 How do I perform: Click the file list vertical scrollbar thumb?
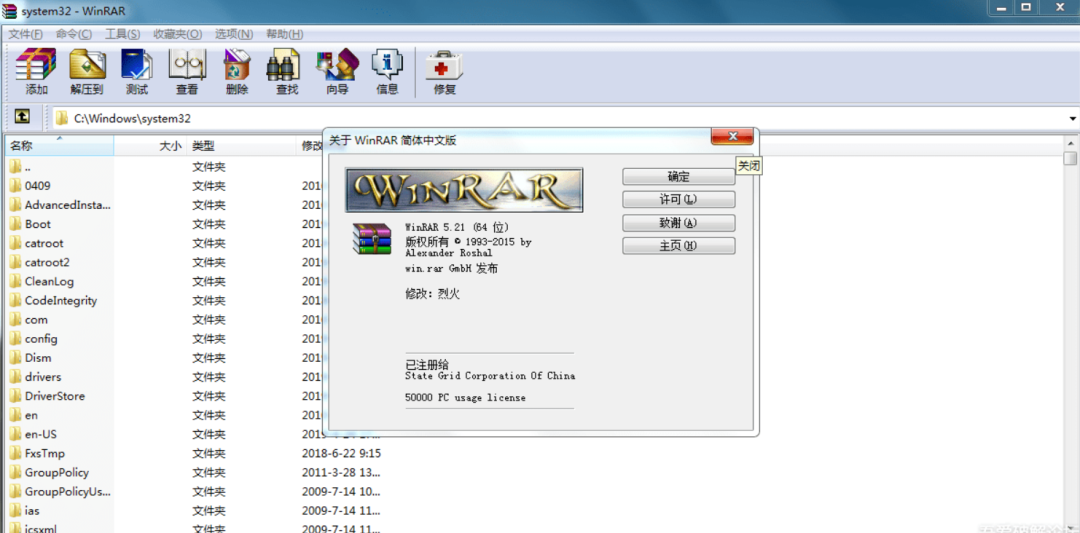click(x=1070, y=160)
